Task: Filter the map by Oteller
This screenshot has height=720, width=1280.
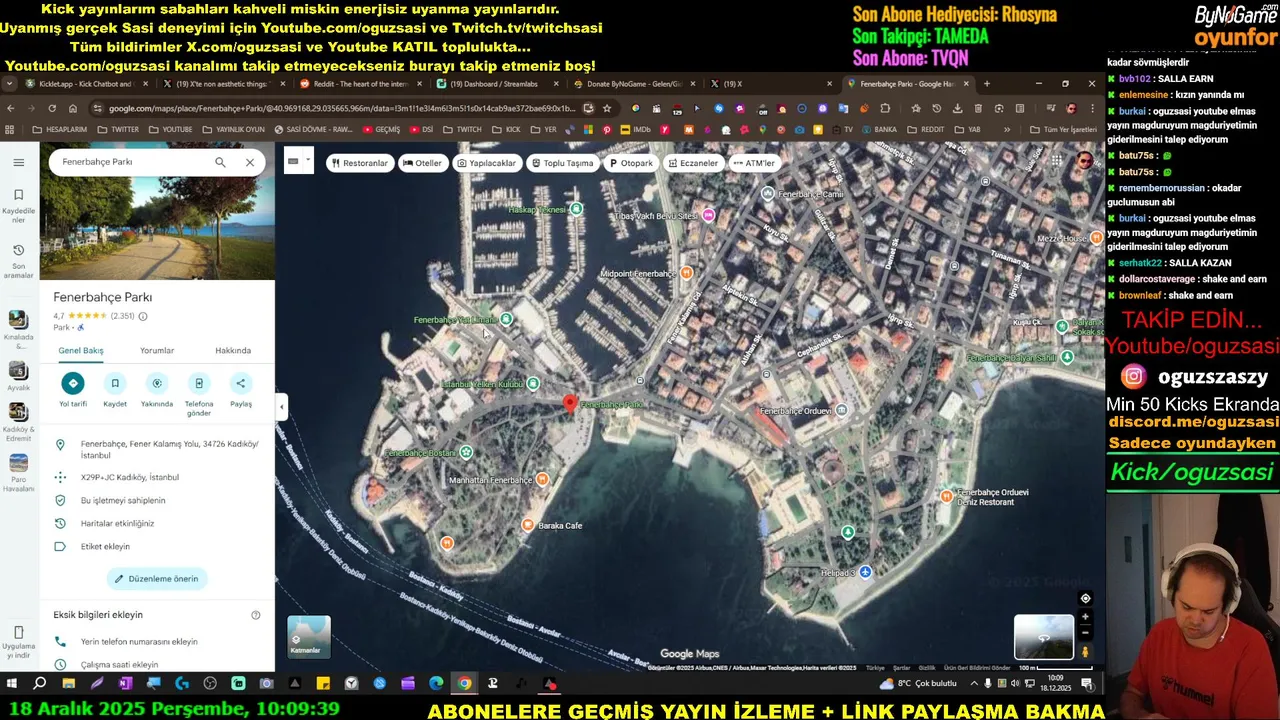Action: 422,163
